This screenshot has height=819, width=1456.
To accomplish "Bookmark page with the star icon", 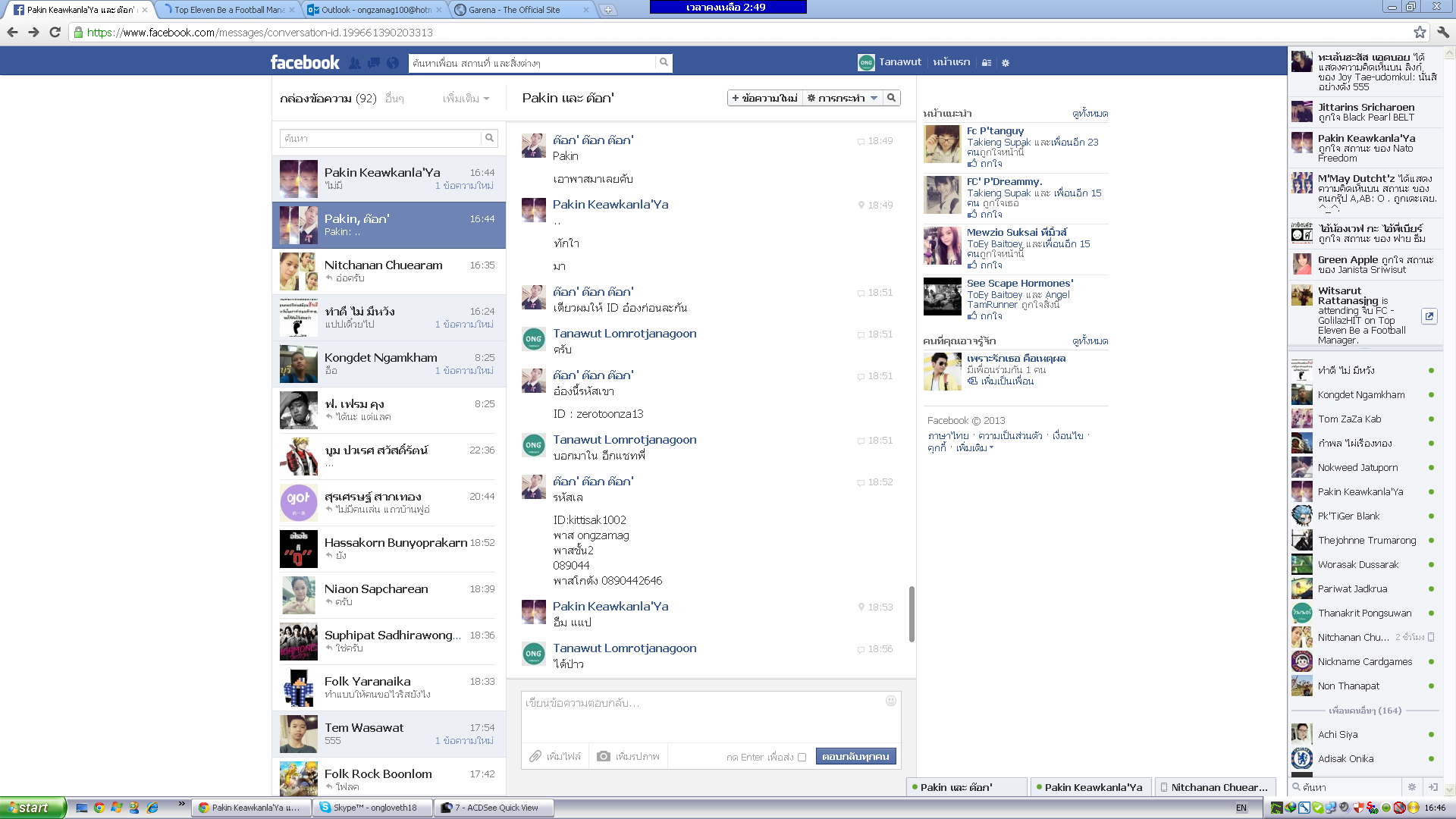I will tap(1420, 32).
